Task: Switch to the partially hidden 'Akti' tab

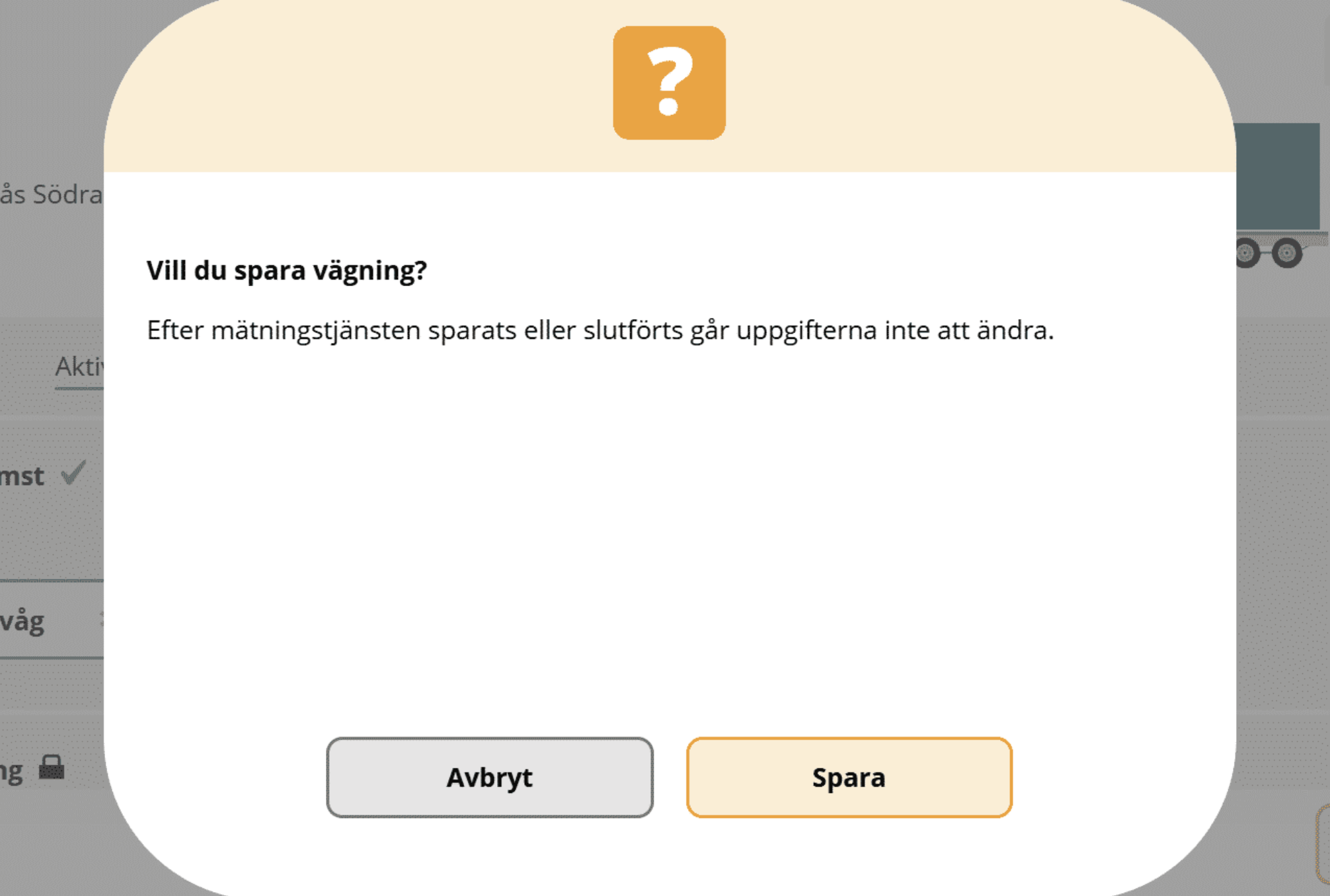Action: point(79,366)
